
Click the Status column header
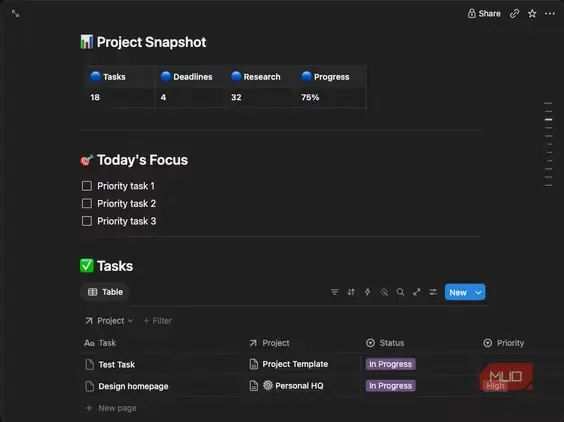coord(385,343)
